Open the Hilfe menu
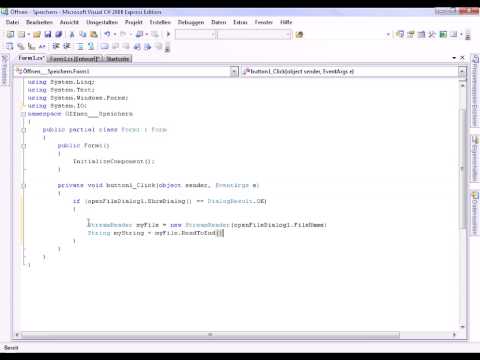The width and height of the screenshot is (480, 360). click(x=286, y=22)
